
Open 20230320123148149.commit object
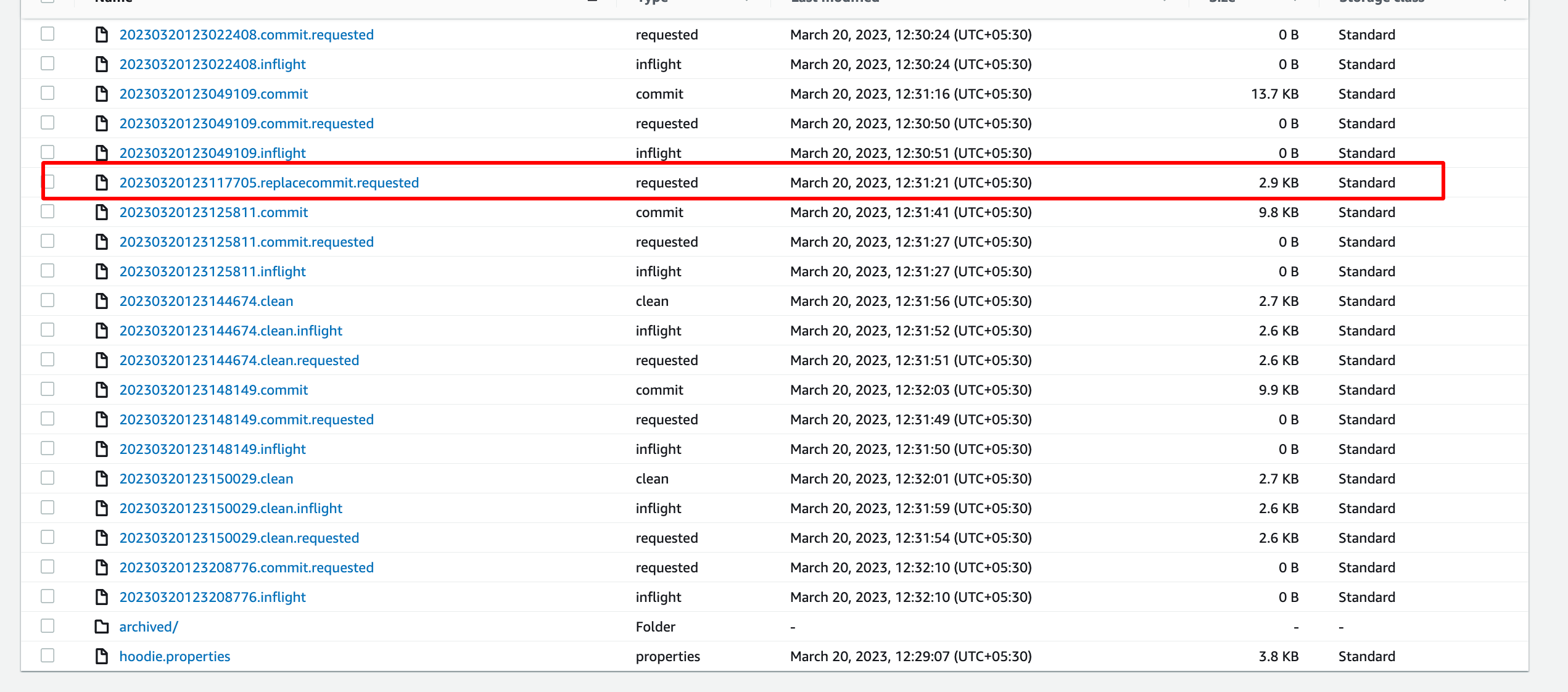[x=213, y=390]
